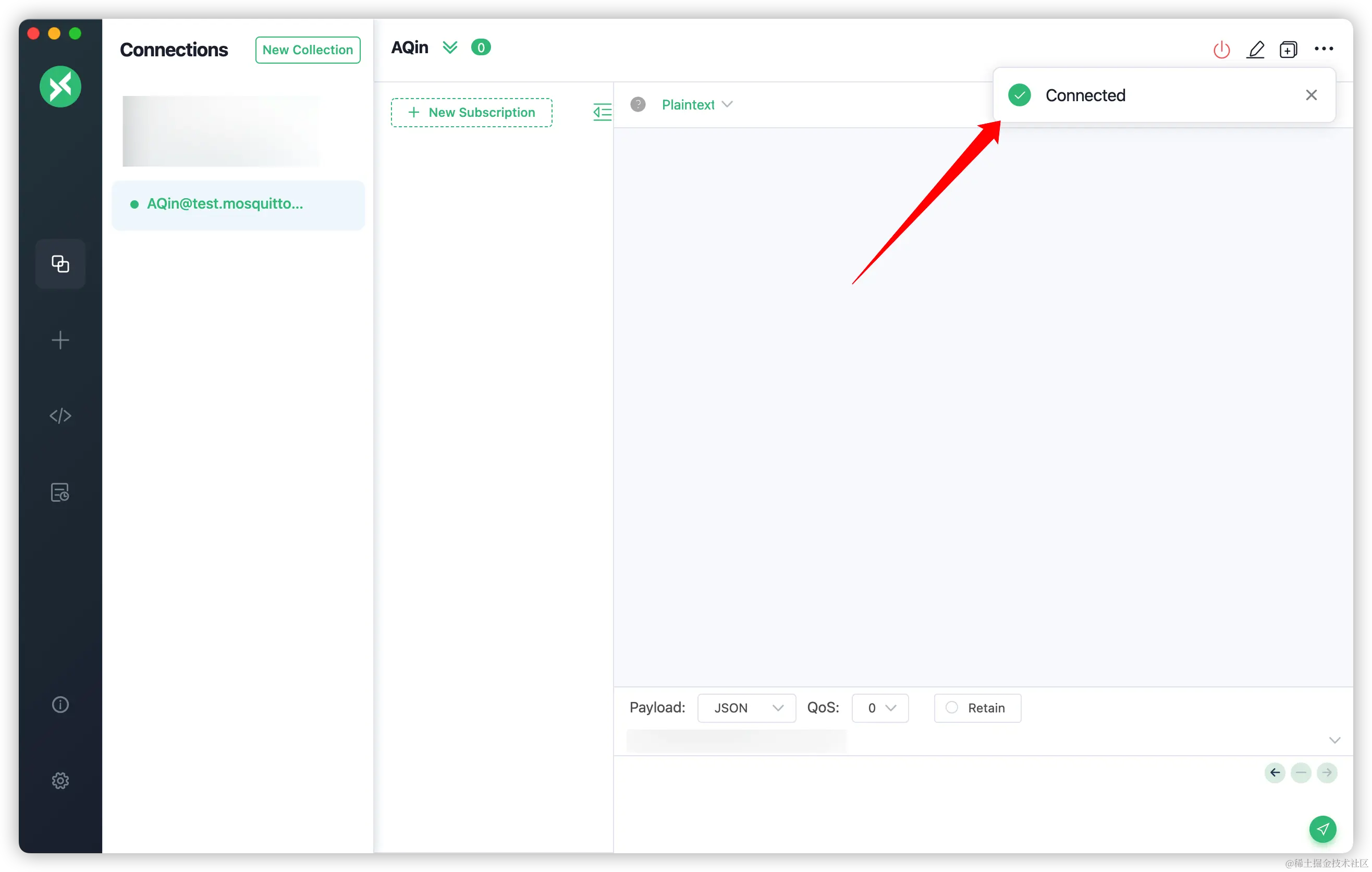Image resolution: width=1372 pixels, height=872 pixels.
Task: Open settings gear in sidebar
Action: [x=60, y=780]
